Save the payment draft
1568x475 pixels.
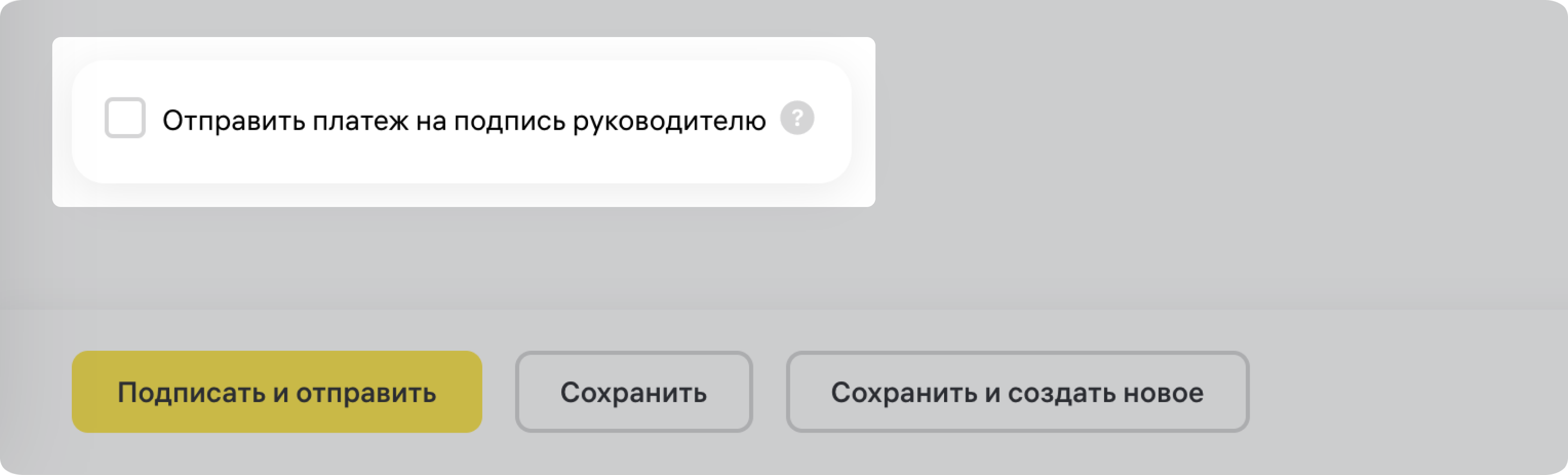click(634, 392)
